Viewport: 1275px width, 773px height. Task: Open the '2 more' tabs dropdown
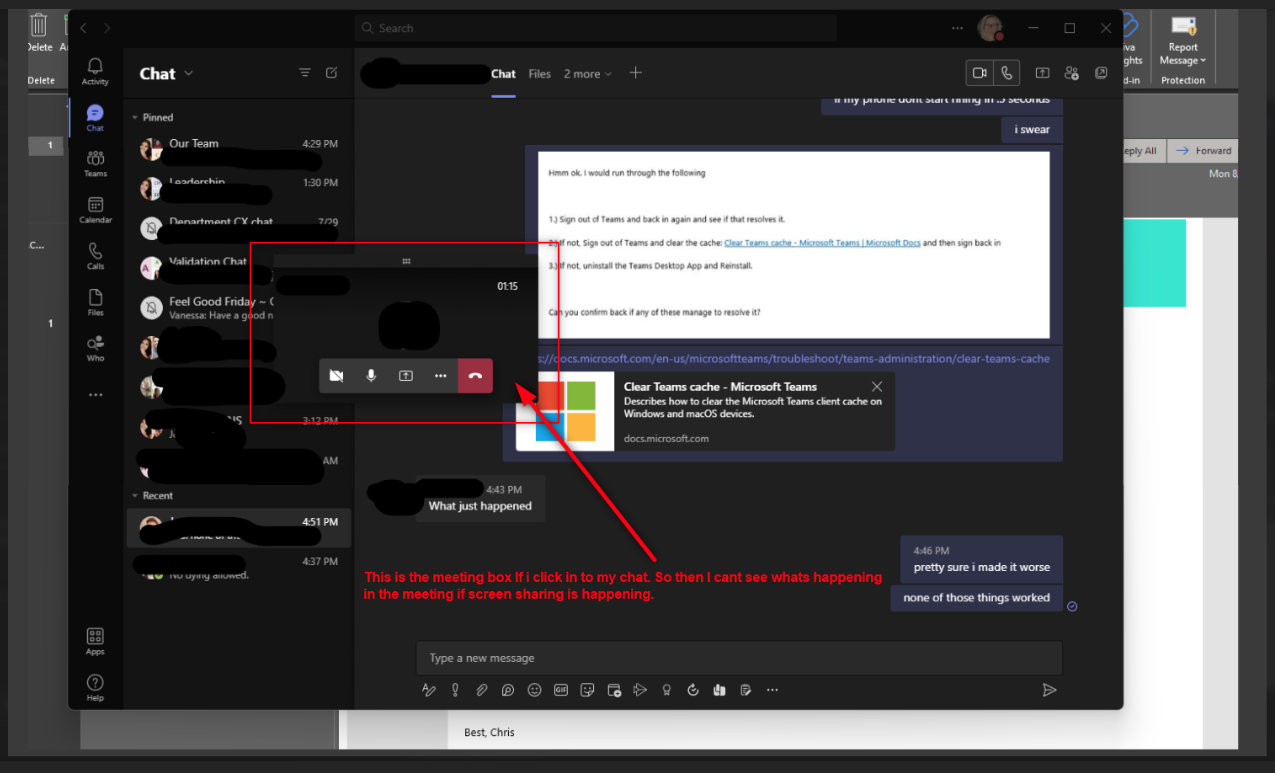(x=587, y=74)
